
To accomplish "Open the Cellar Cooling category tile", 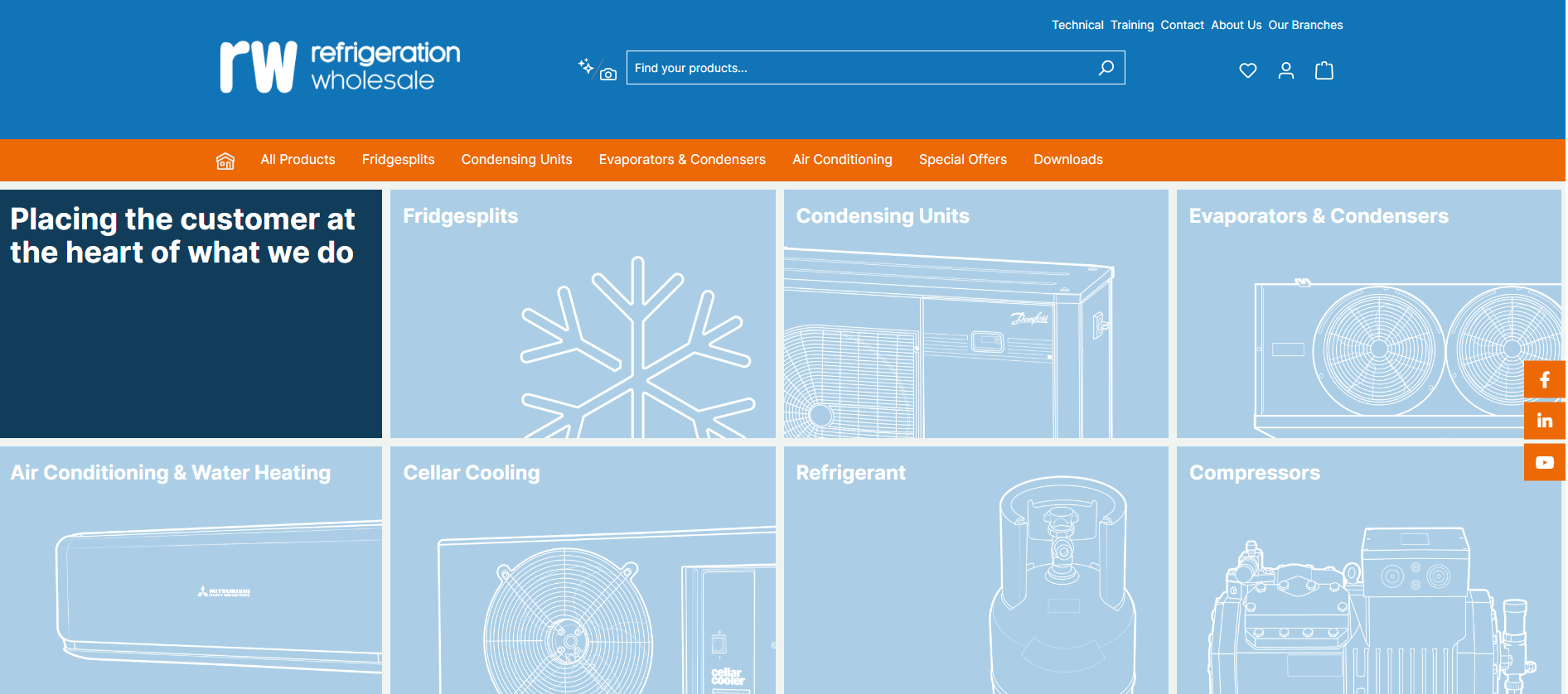I will (583, 570).
